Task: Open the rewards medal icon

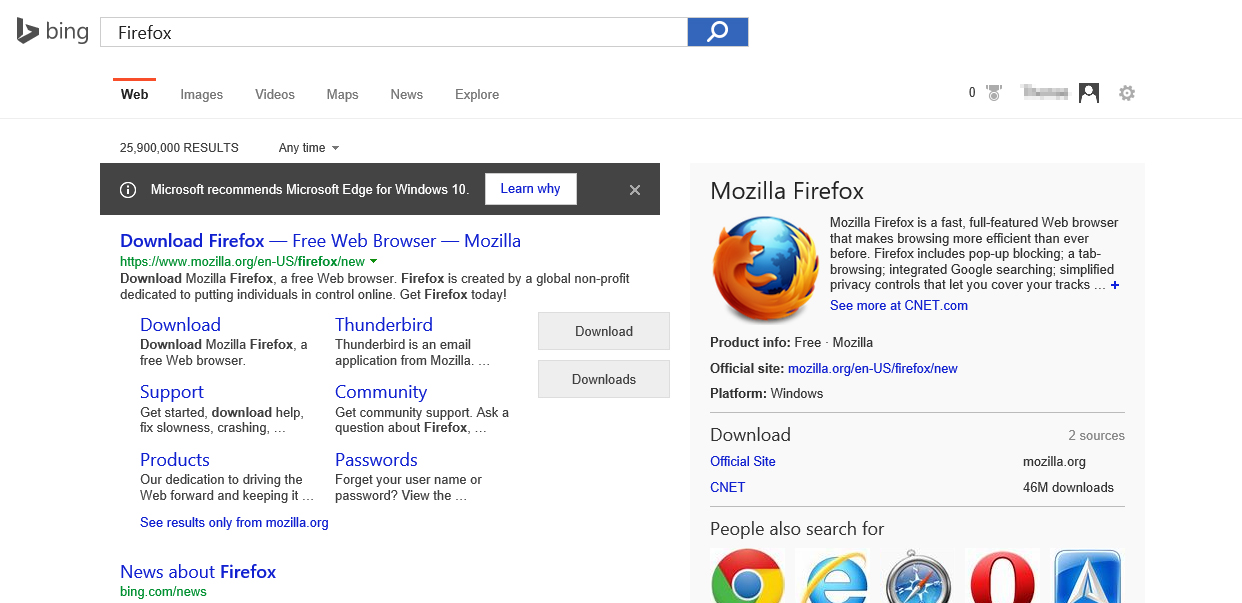Action: (993, 93)
